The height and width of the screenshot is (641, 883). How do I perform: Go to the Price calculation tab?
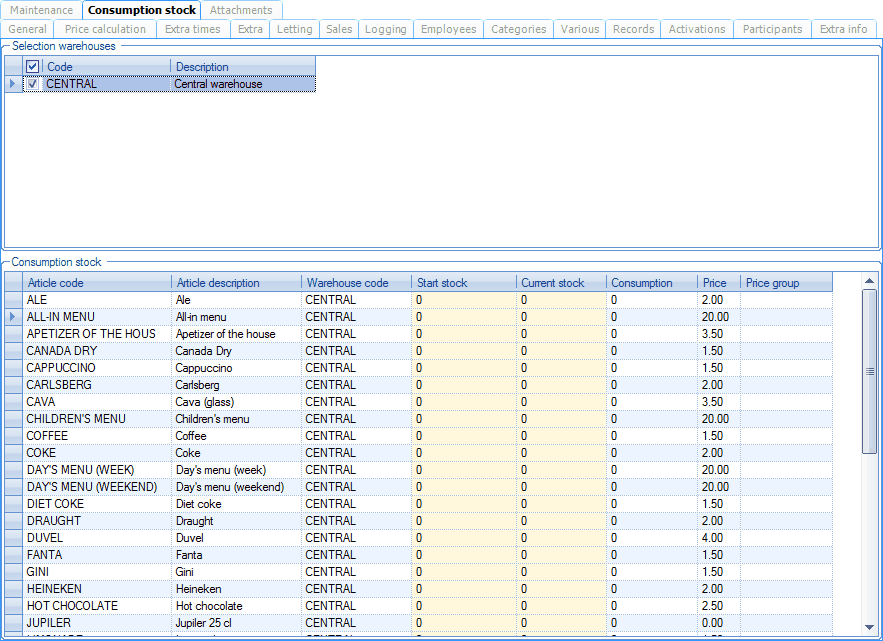point(105,29)
